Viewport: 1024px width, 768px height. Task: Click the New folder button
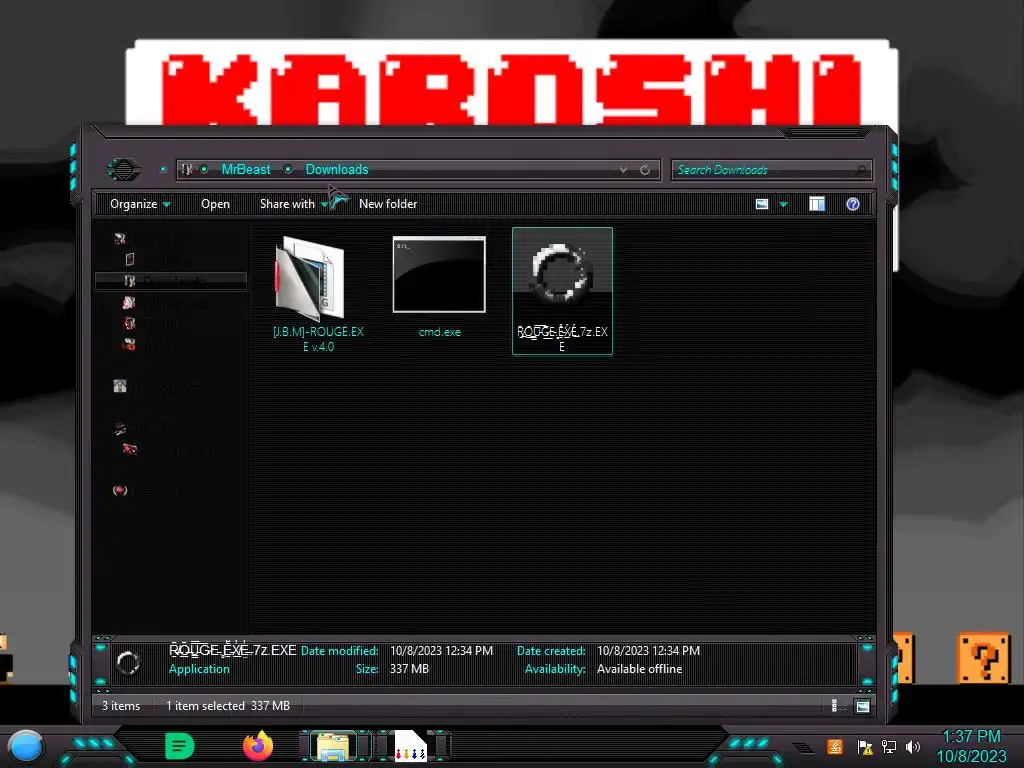[x=388, y=204]
